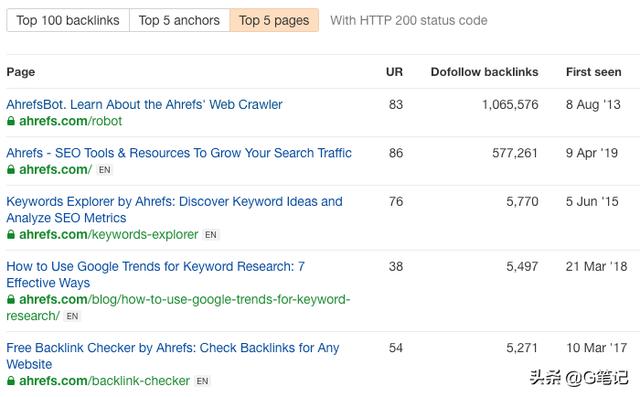The height and width of the screenshot is (397, 640).
Task: Select the Top 5 pages tab
Action: pos(274,20)
